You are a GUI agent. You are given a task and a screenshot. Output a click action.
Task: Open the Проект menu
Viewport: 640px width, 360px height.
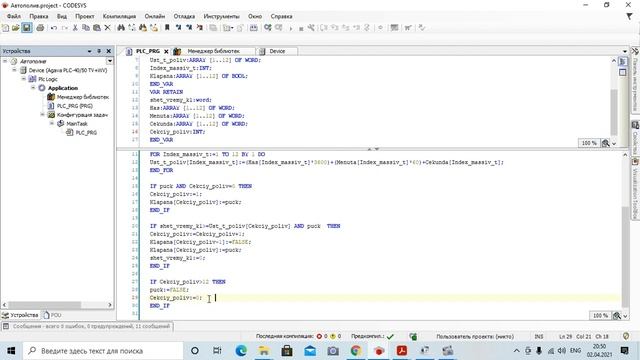84,16
